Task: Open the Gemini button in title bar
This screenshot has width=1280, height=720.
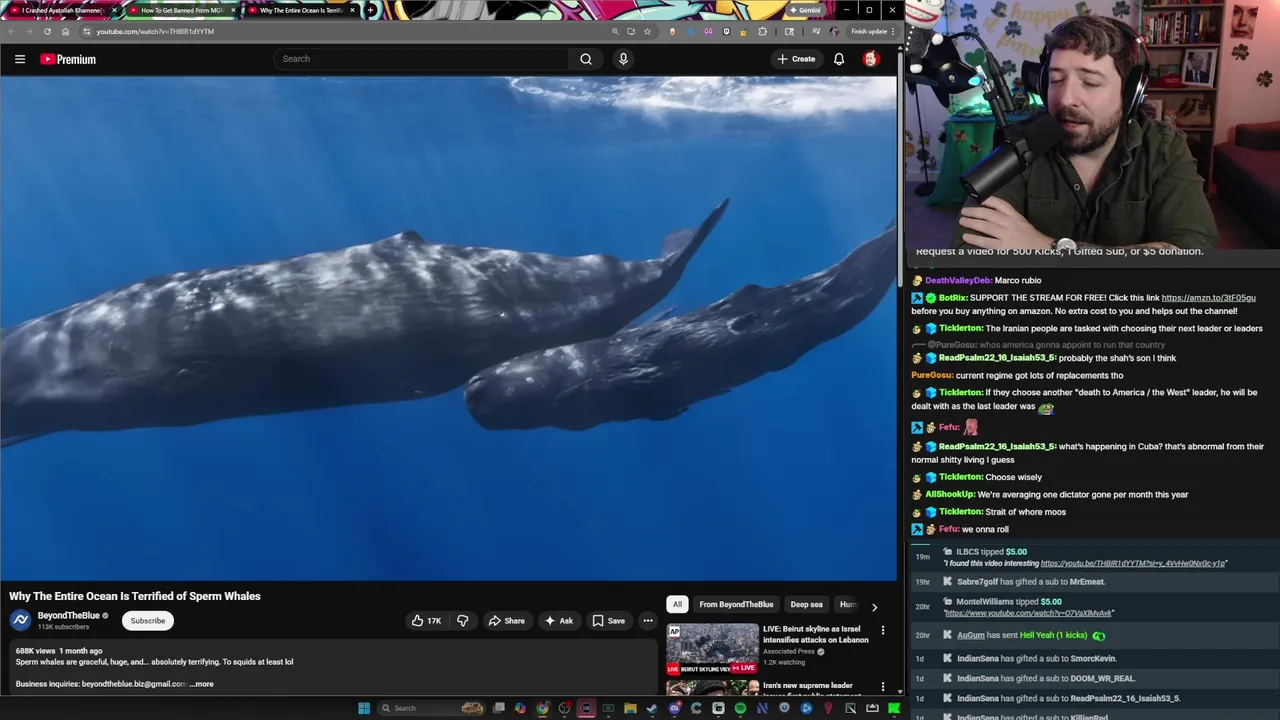Action: (805, 10)
